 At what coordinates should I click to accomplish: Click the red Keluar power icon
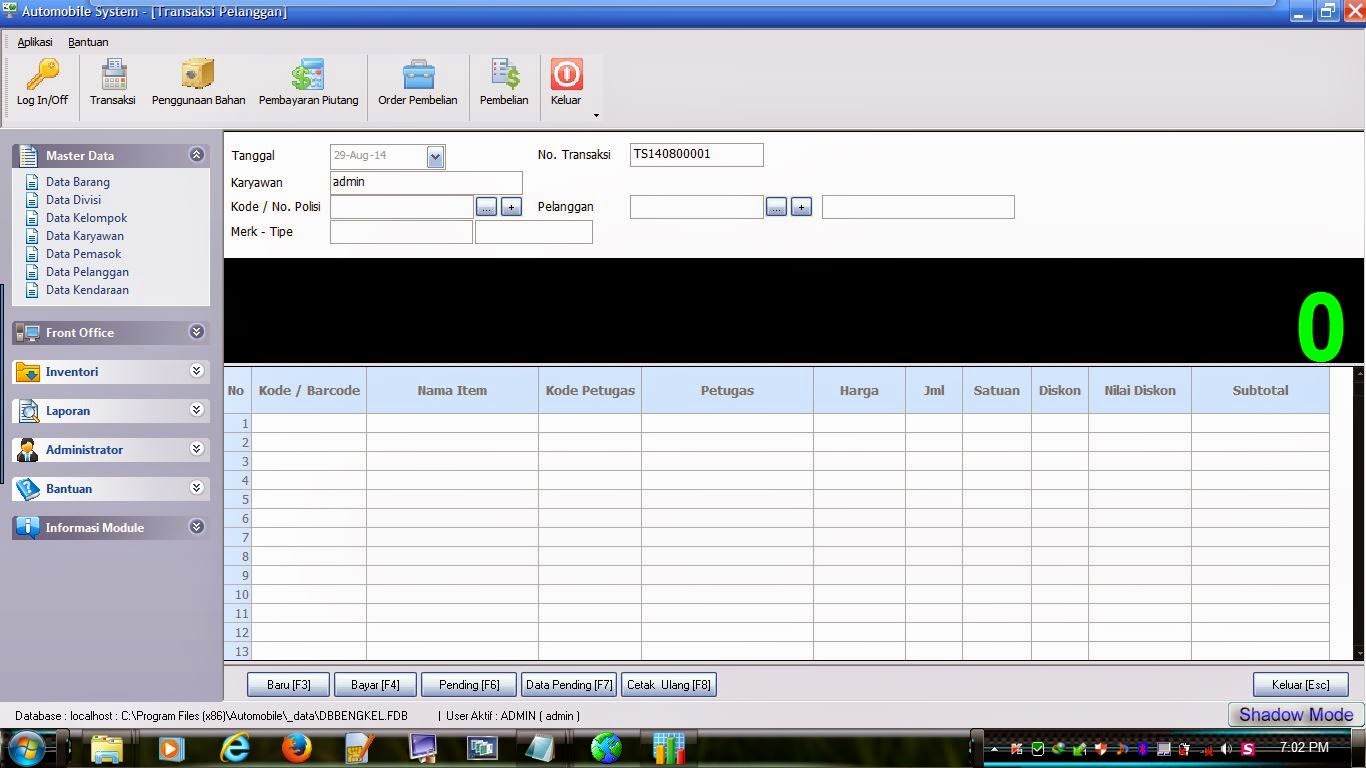coord(566,75)
